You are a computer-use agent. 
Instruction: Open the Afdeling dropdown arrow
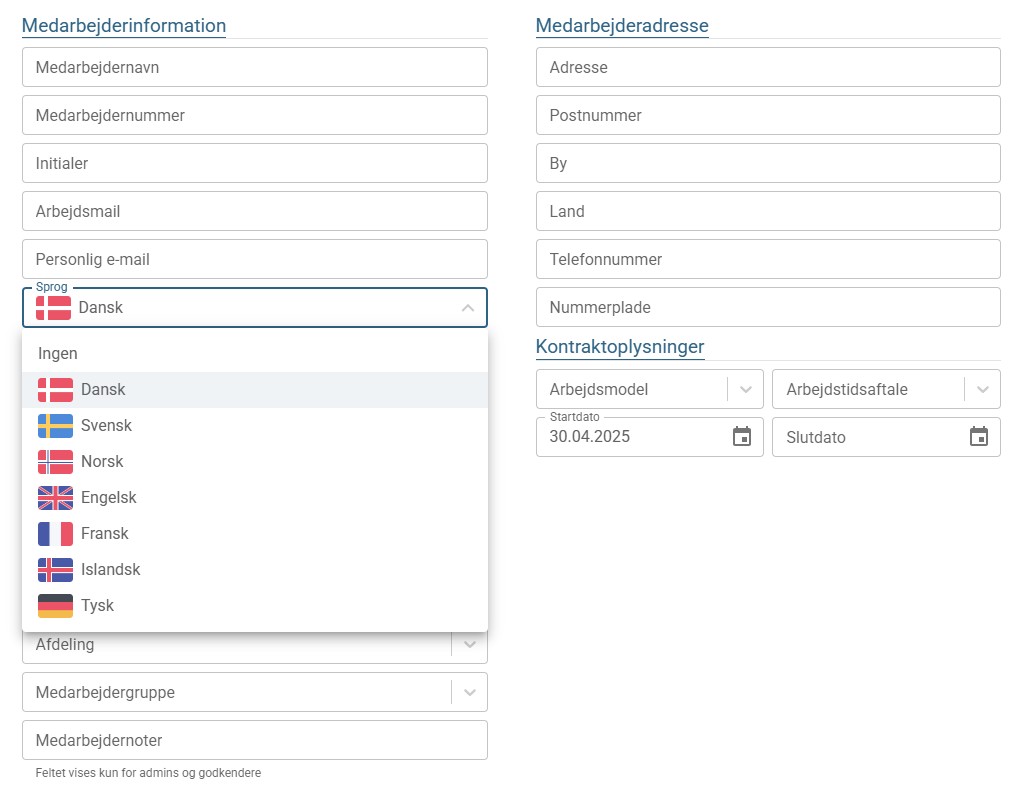coord(469,644)
